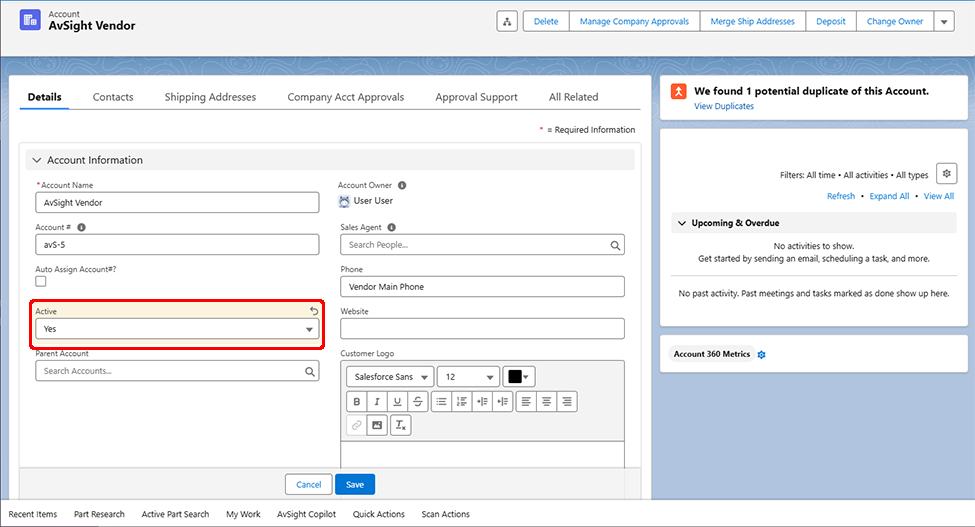This screenshot has height=527, width=975.
Task: Click Merge Ship Addresses button
Action: pyautogui.click(x=752, y=21)
